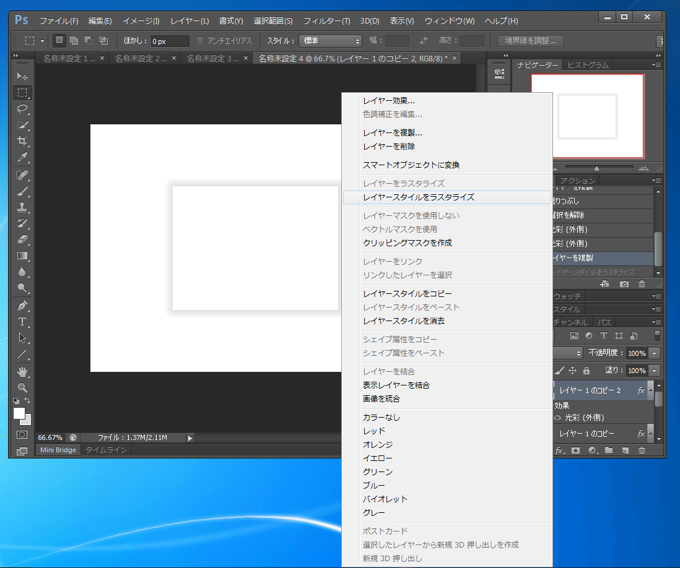This screenshot has height=568, width=680.
Task: Click the Navigator zoom slider
Action: coord(598,167)
